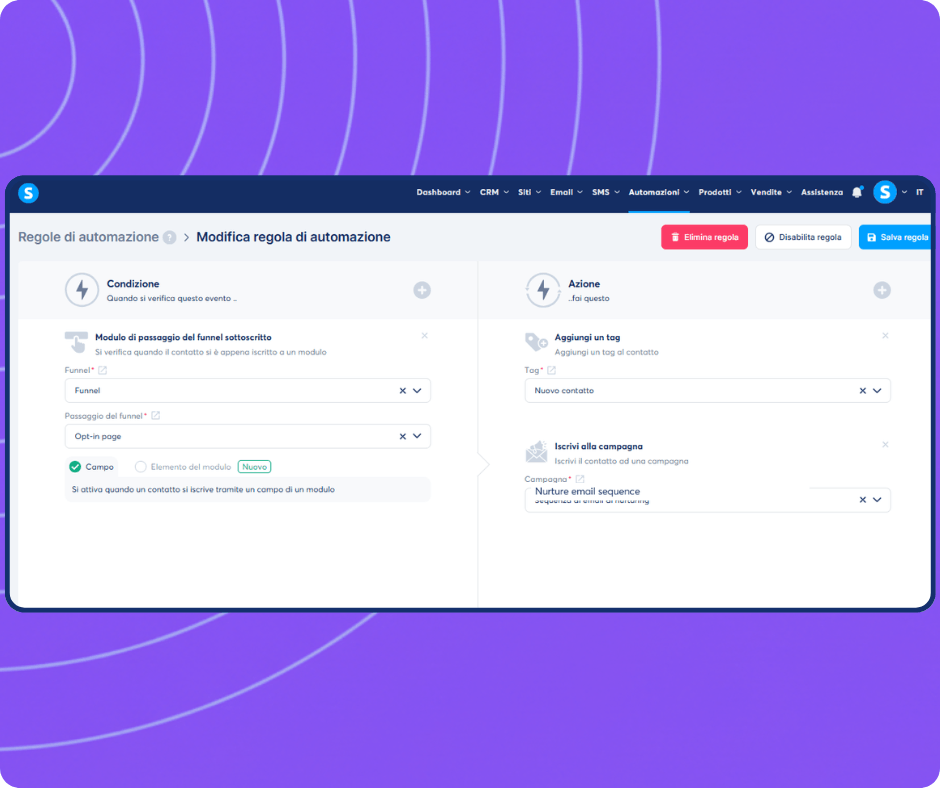
Task: Go to Assistenza link
Action: click(822, 193)
